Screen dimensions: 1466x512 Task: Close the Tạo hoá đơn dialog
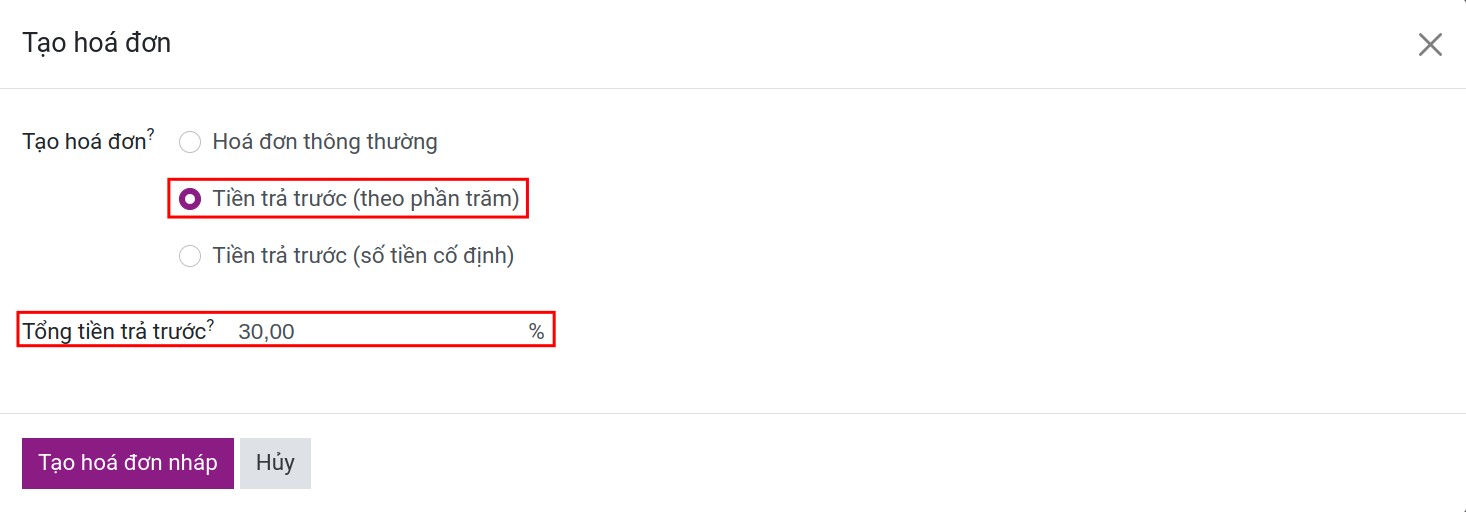point(1430,45)
